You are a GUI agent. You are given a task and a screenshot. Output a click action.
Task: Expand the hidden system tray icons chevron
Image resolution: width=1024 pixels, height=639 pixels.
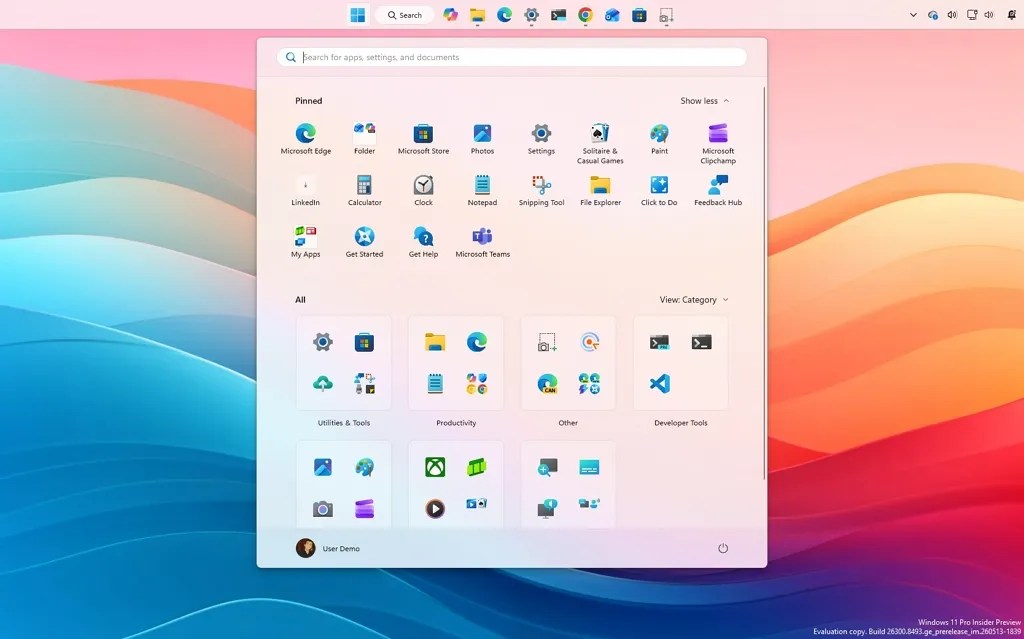click(913, 15)
